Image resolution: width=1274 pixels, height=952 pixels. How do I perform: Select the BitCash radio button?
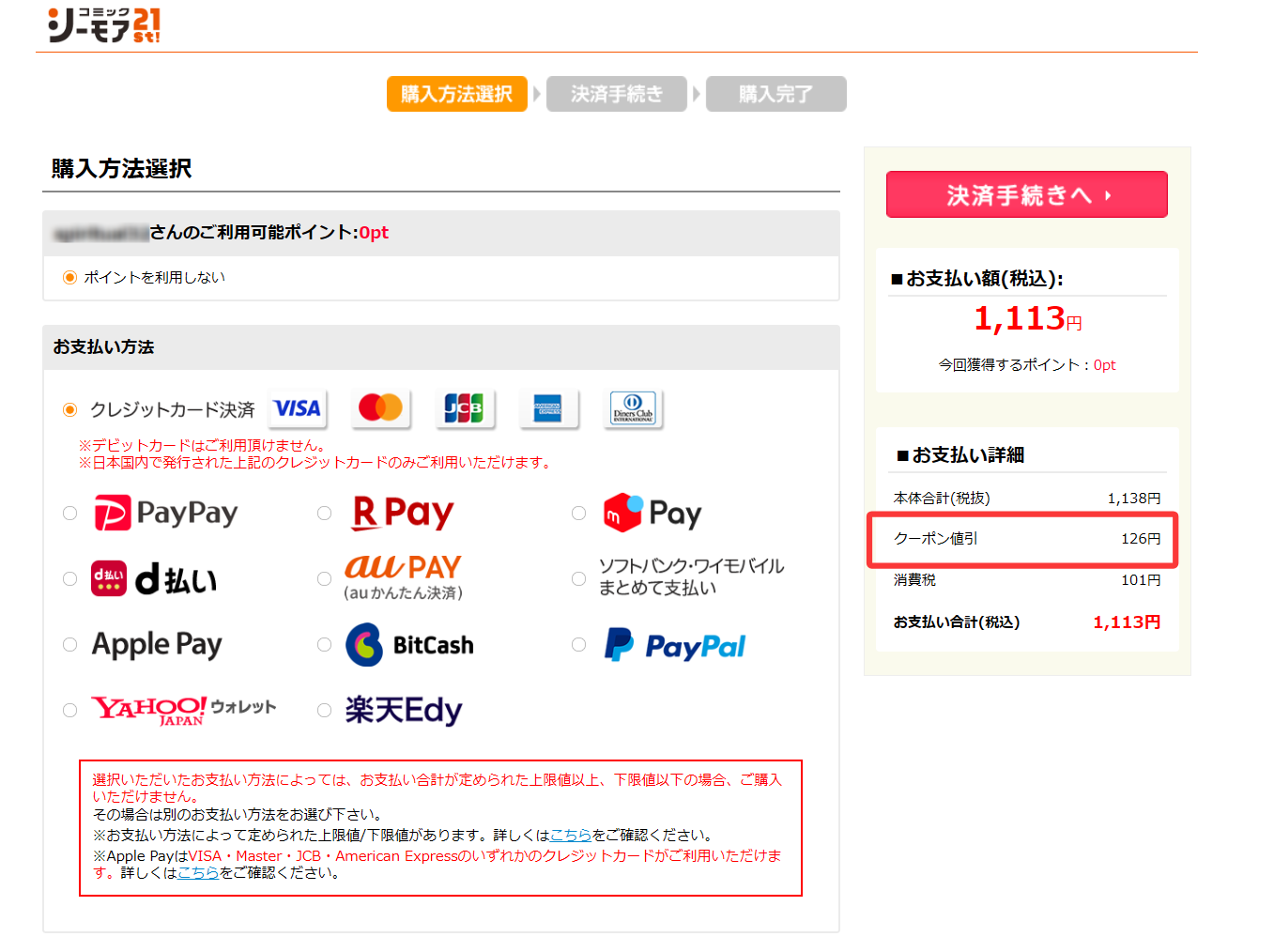click(324, 644)
